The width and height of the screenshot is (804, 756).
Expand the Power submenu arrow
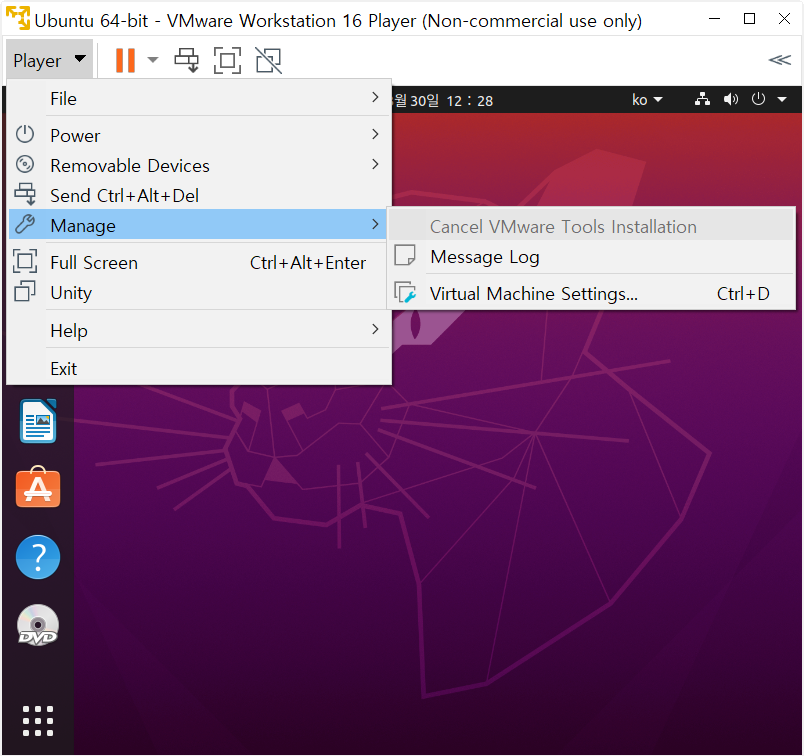pos(375,134)
